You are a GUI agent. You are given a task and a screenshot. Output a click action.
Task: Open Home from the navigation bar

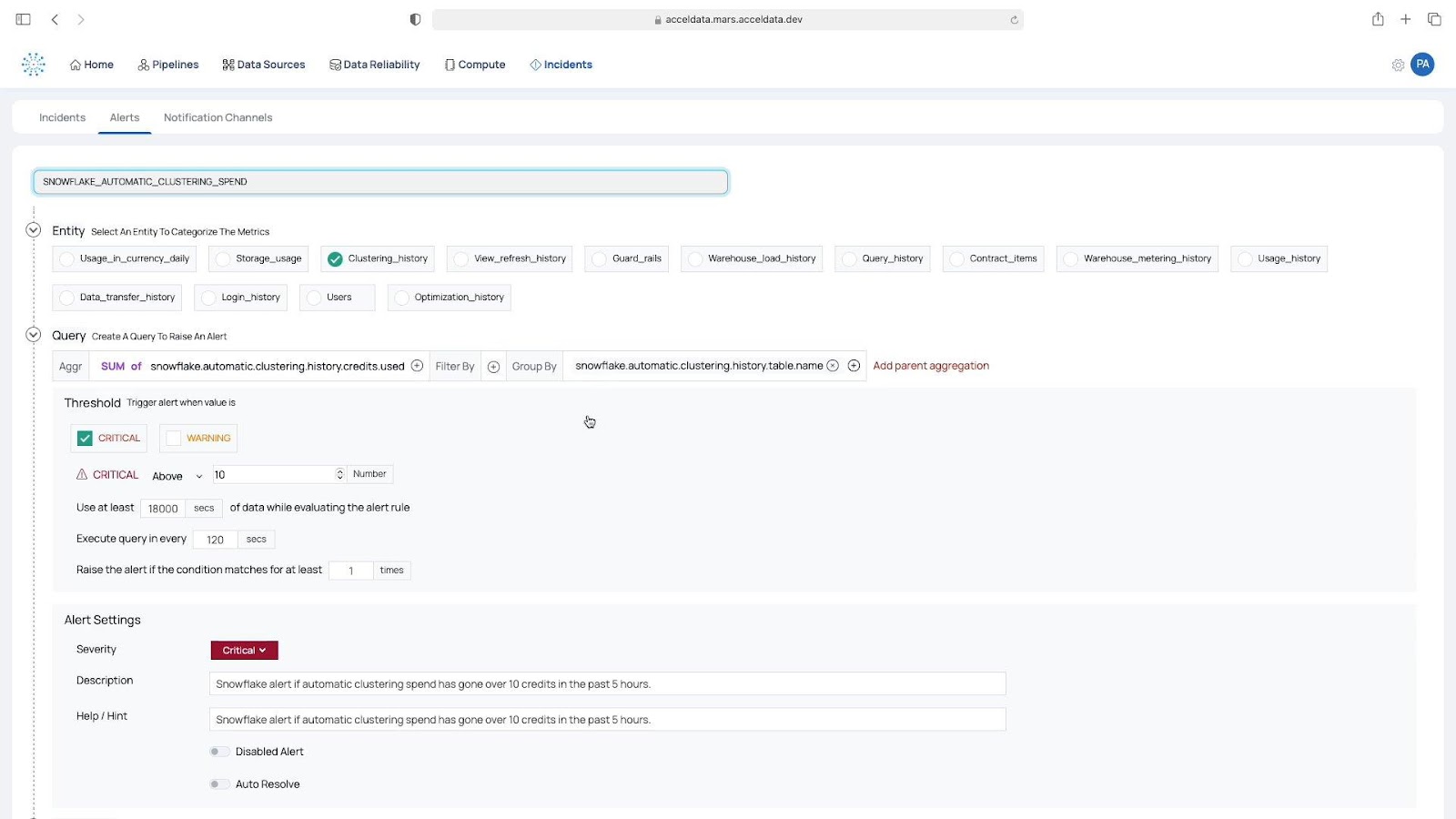[x=92, y=65]
